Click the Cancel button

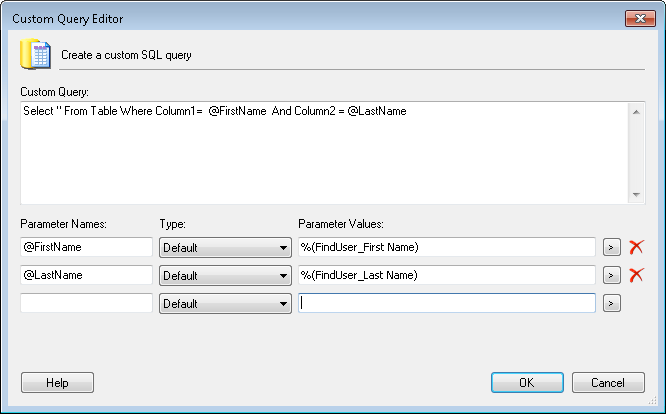(x=608, y=382)
